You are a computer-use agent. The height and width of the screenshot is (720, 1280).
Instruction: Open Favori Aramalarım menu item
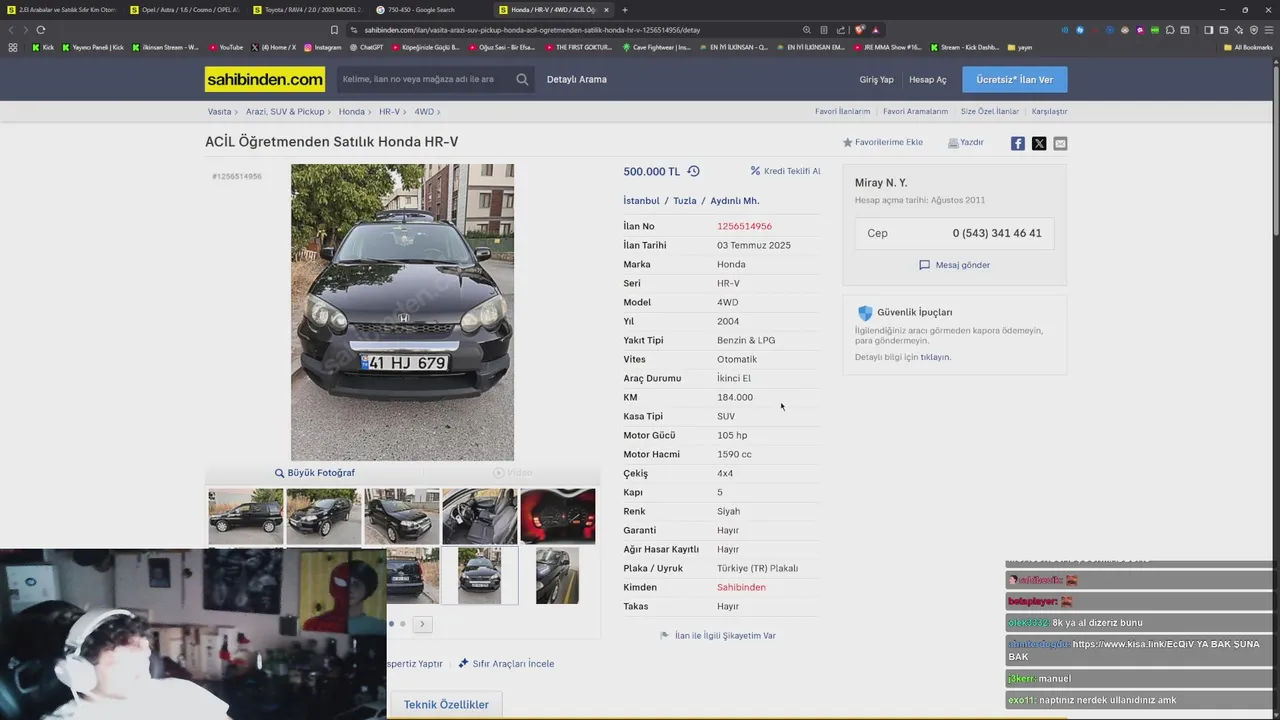pyautogui.click(x=915, y=112)
